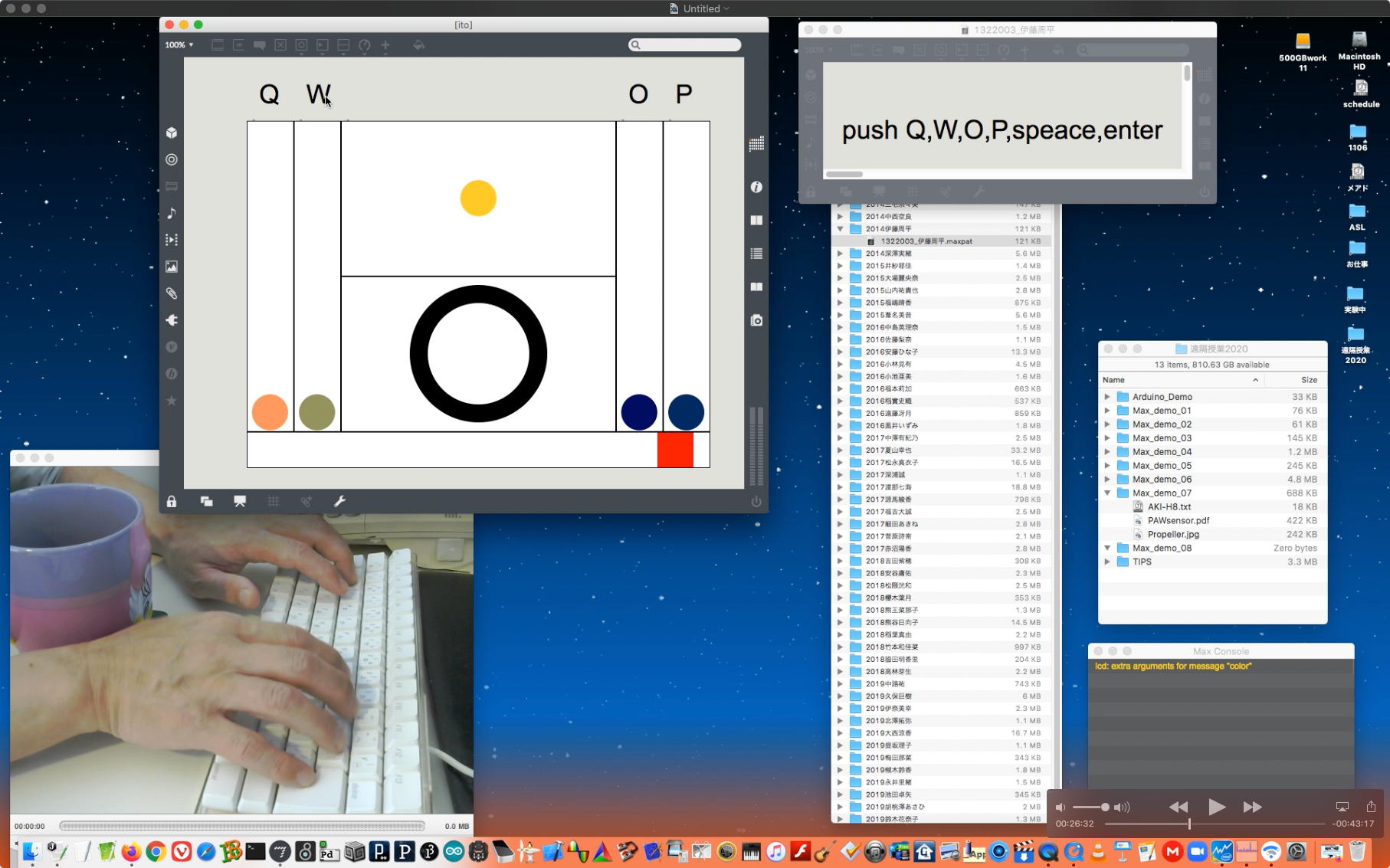Select the AKI-H8.txt file
The image size is (1390, 868).
(1169, 507)
